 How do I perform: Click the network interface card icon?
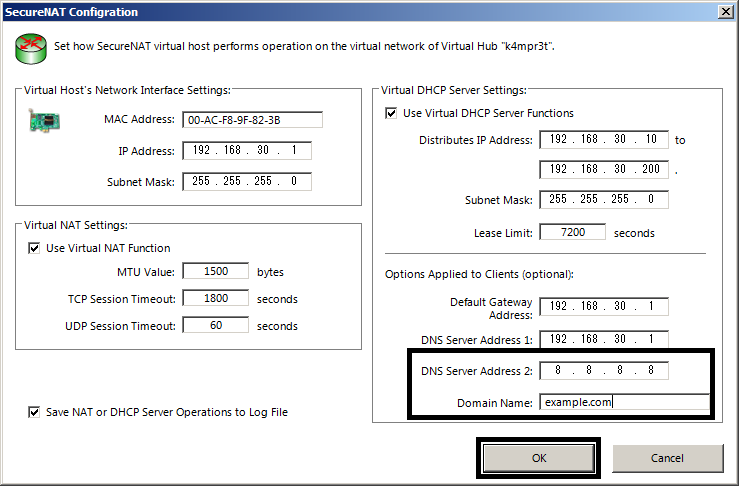(x=44, y=121)
